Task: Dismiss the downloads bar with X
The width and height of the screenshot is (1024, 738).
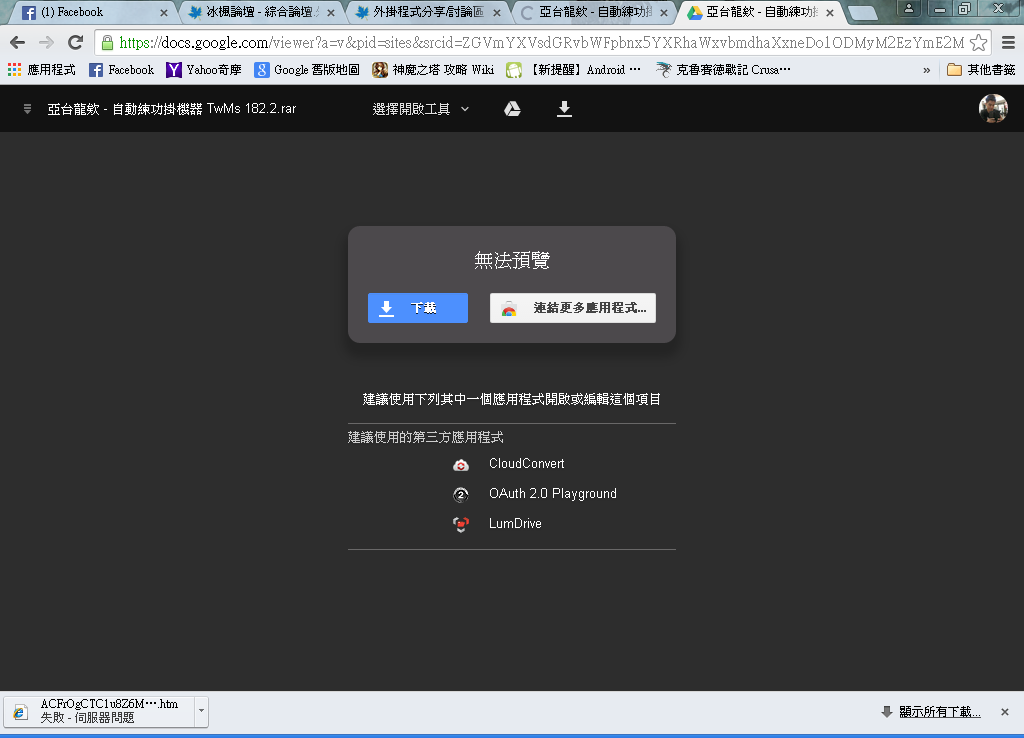Action: 1005,712
